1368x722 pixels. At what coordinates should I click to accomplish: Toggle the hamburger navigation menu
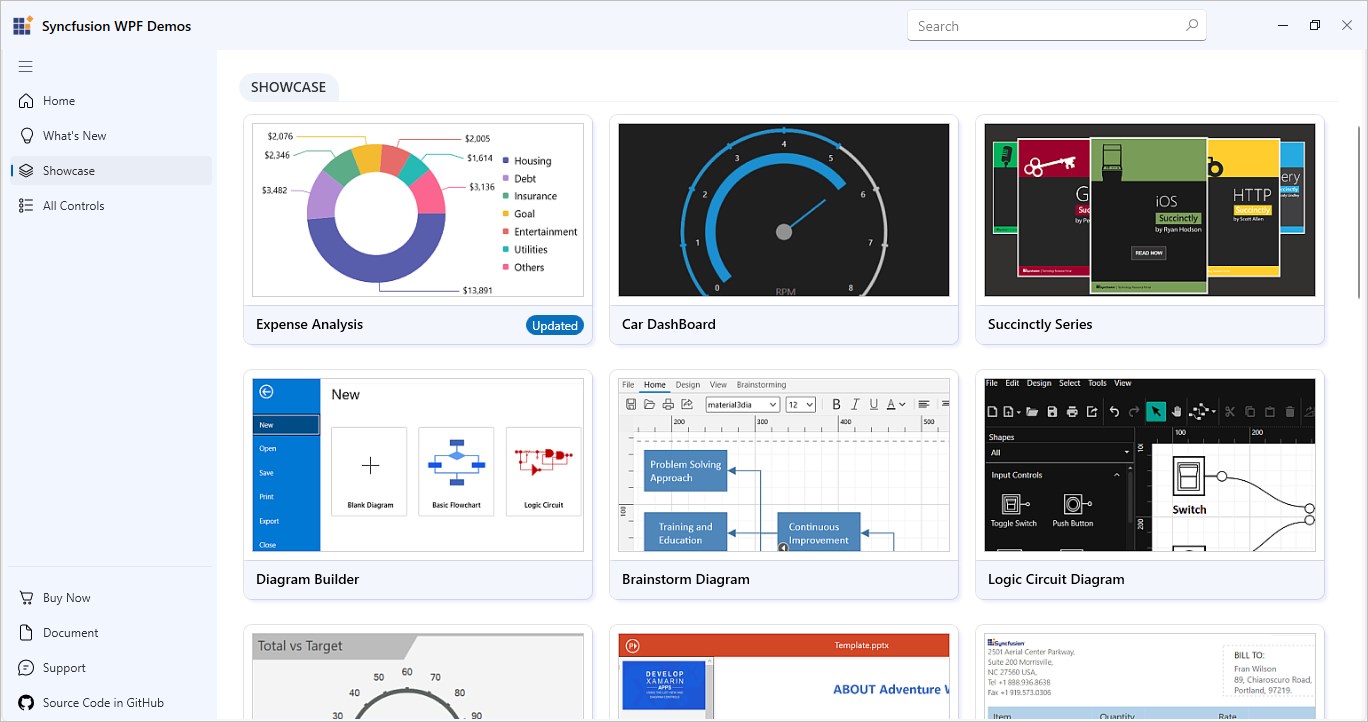26,67
